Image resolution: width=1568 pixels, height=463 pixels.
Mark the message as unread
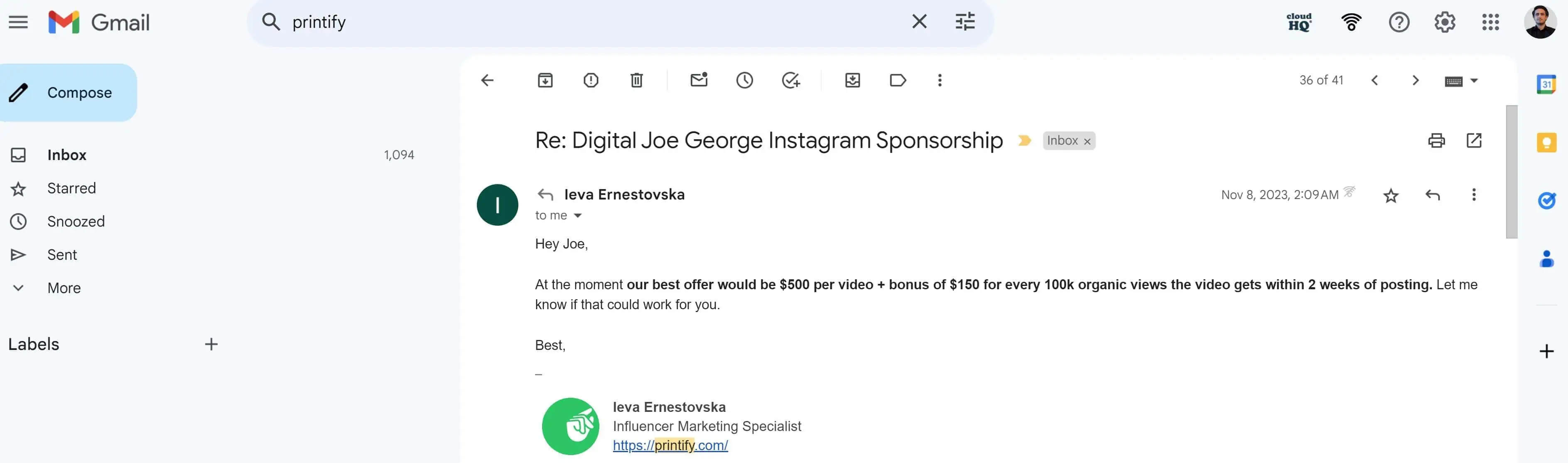(x=699, y=80)
